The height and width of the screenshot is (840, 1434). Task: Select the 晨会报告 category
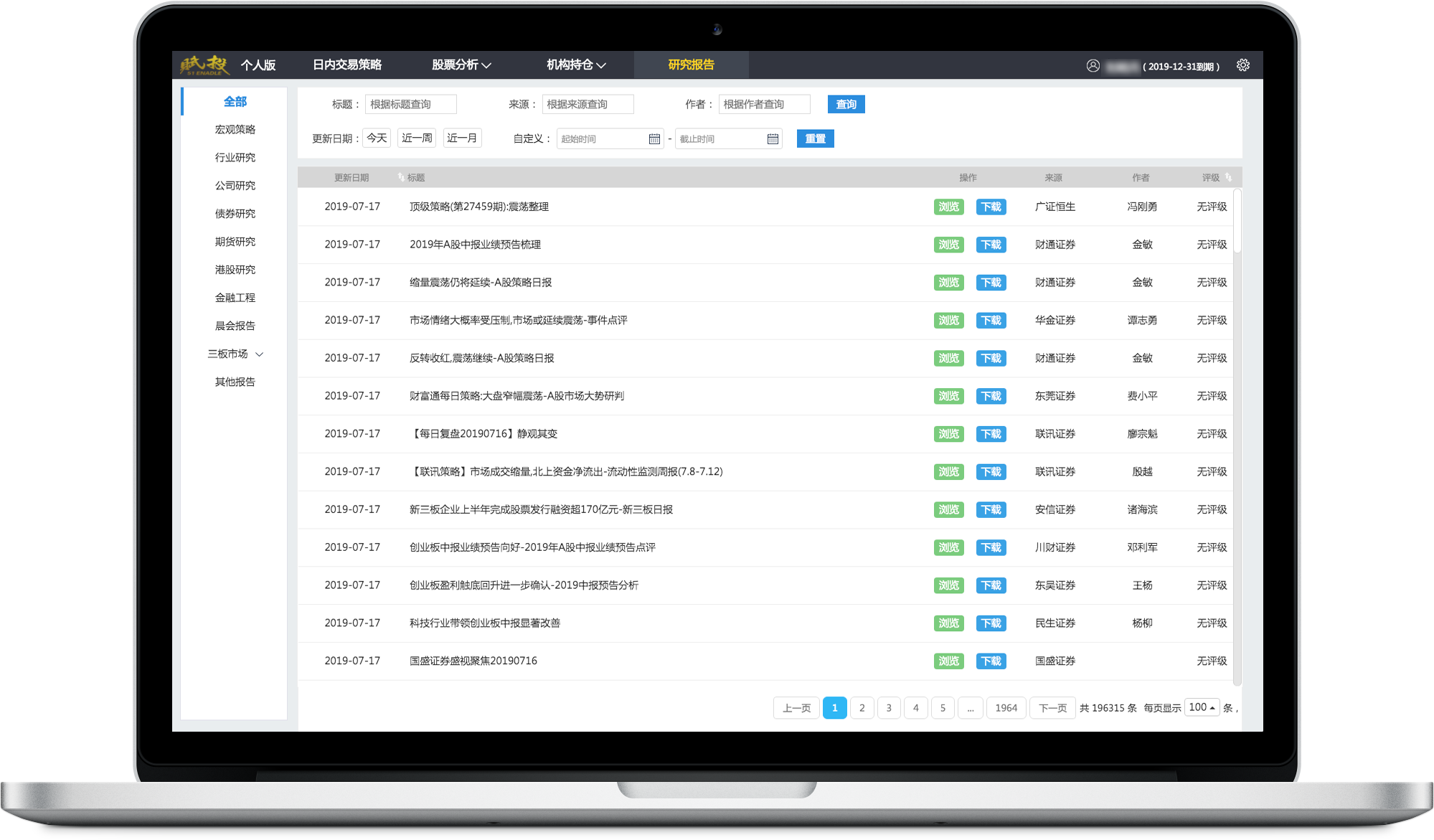click(x=235, y=326)
